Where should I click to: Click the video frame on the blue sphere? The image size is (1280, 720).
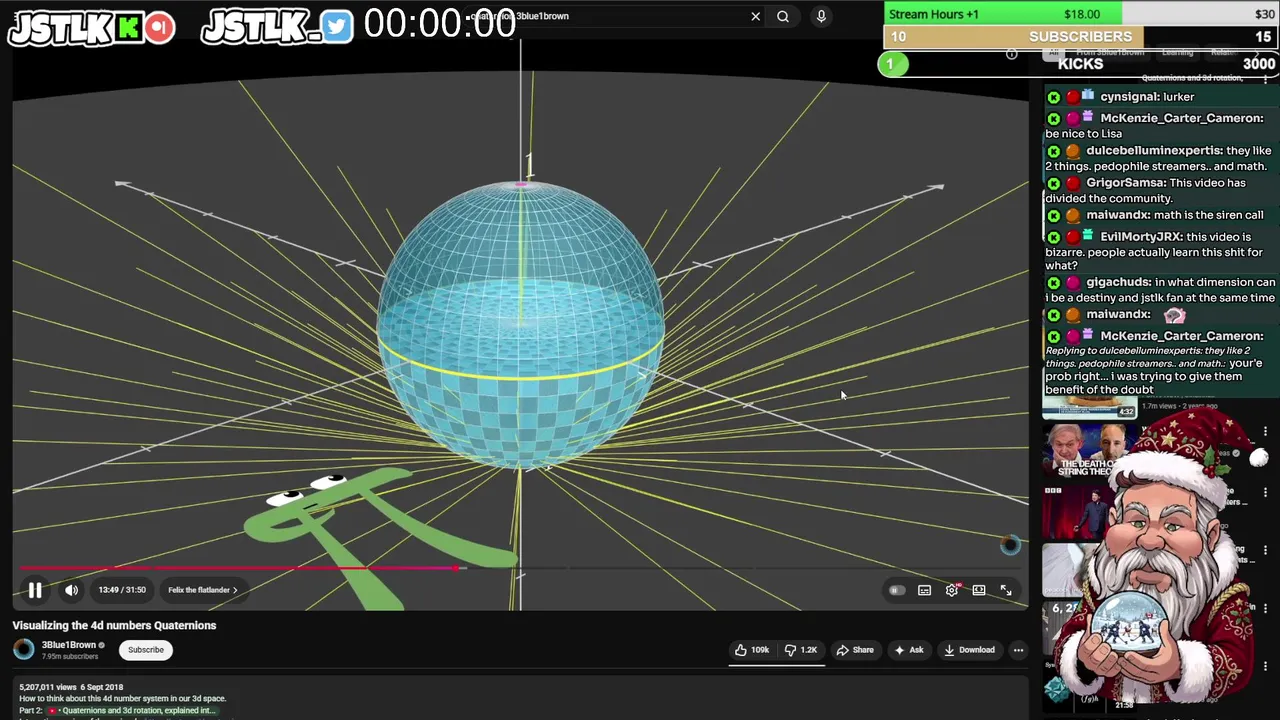(520, 325)
